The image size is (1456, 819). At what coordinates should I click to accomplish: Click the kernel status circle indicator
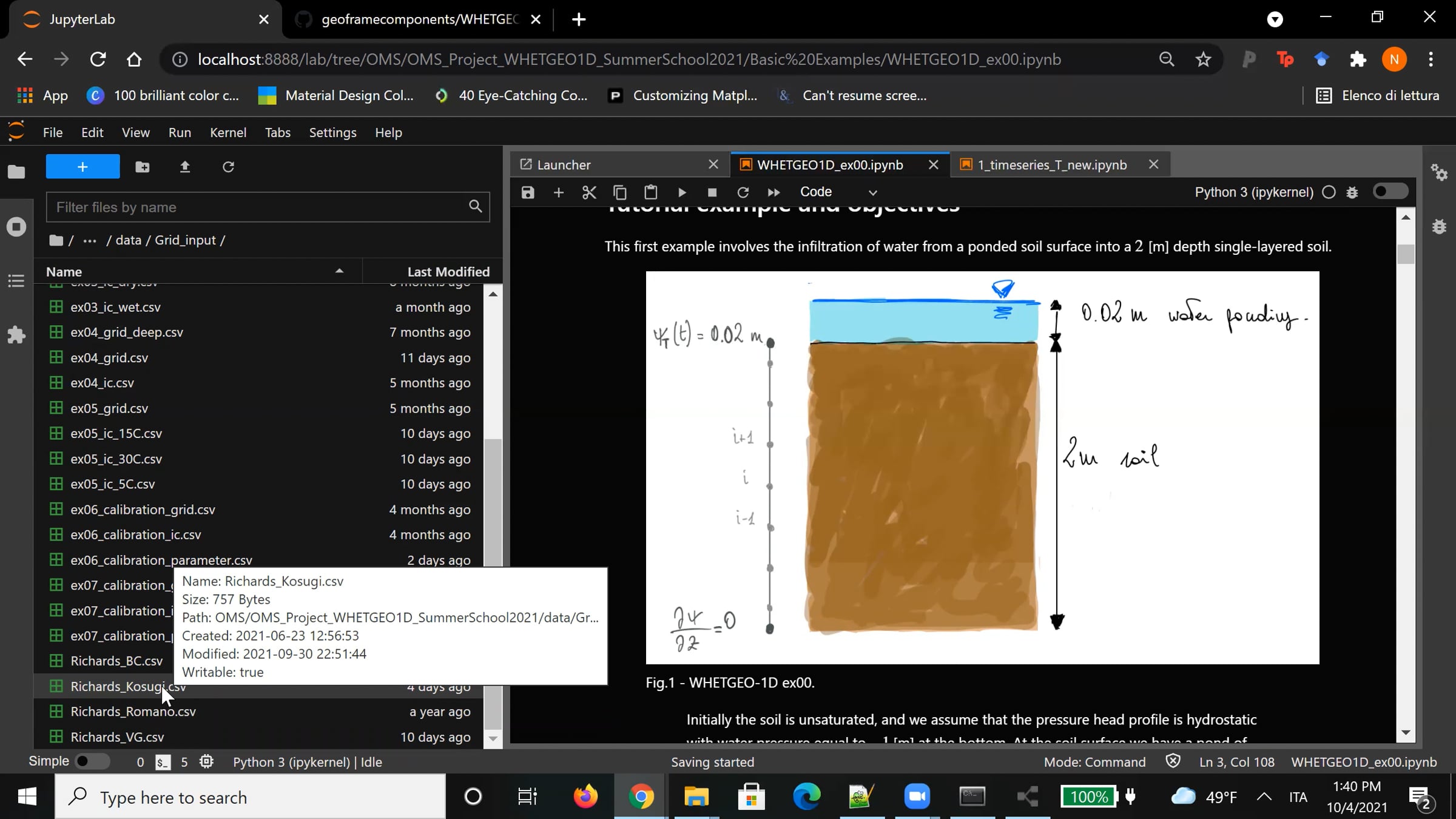click(x=1329, y=192)
